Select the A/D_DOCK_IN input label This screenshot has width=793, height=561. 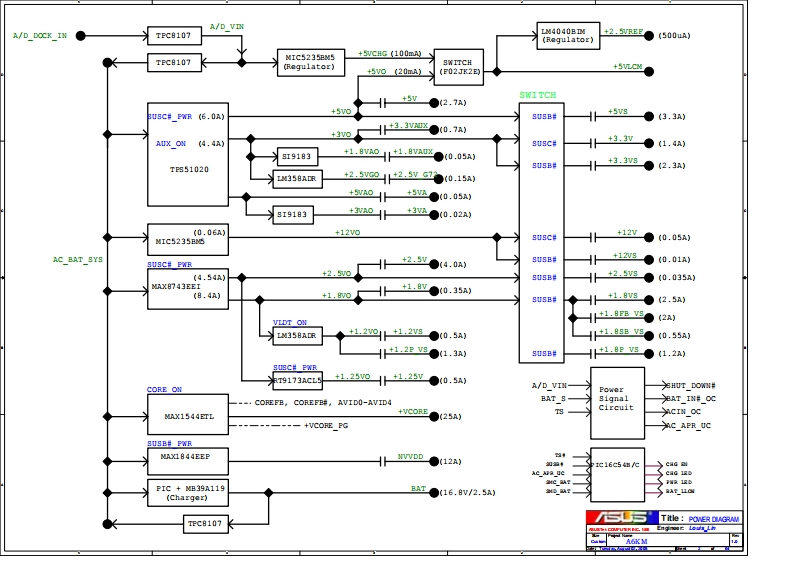(40, 35)
